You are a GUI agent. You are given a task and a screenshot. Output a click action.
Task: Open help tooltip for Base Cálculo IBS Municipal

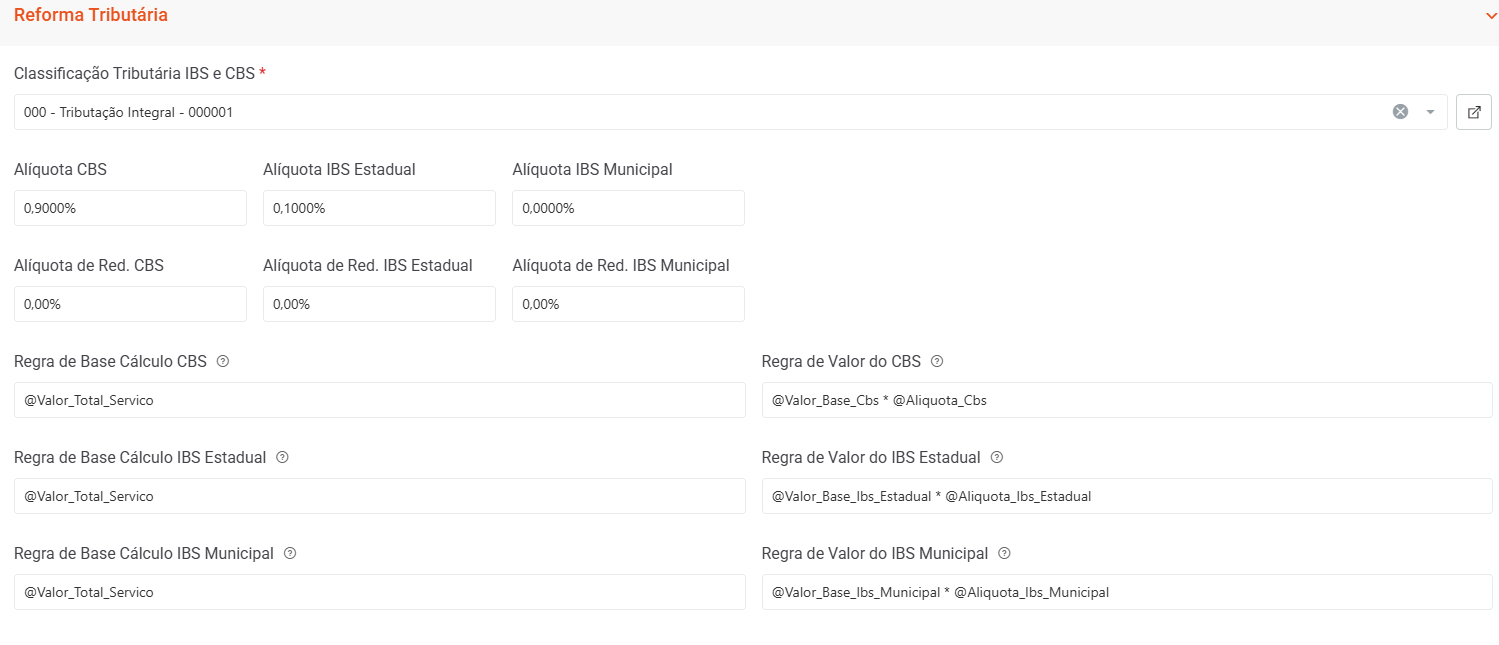point(290,554)
